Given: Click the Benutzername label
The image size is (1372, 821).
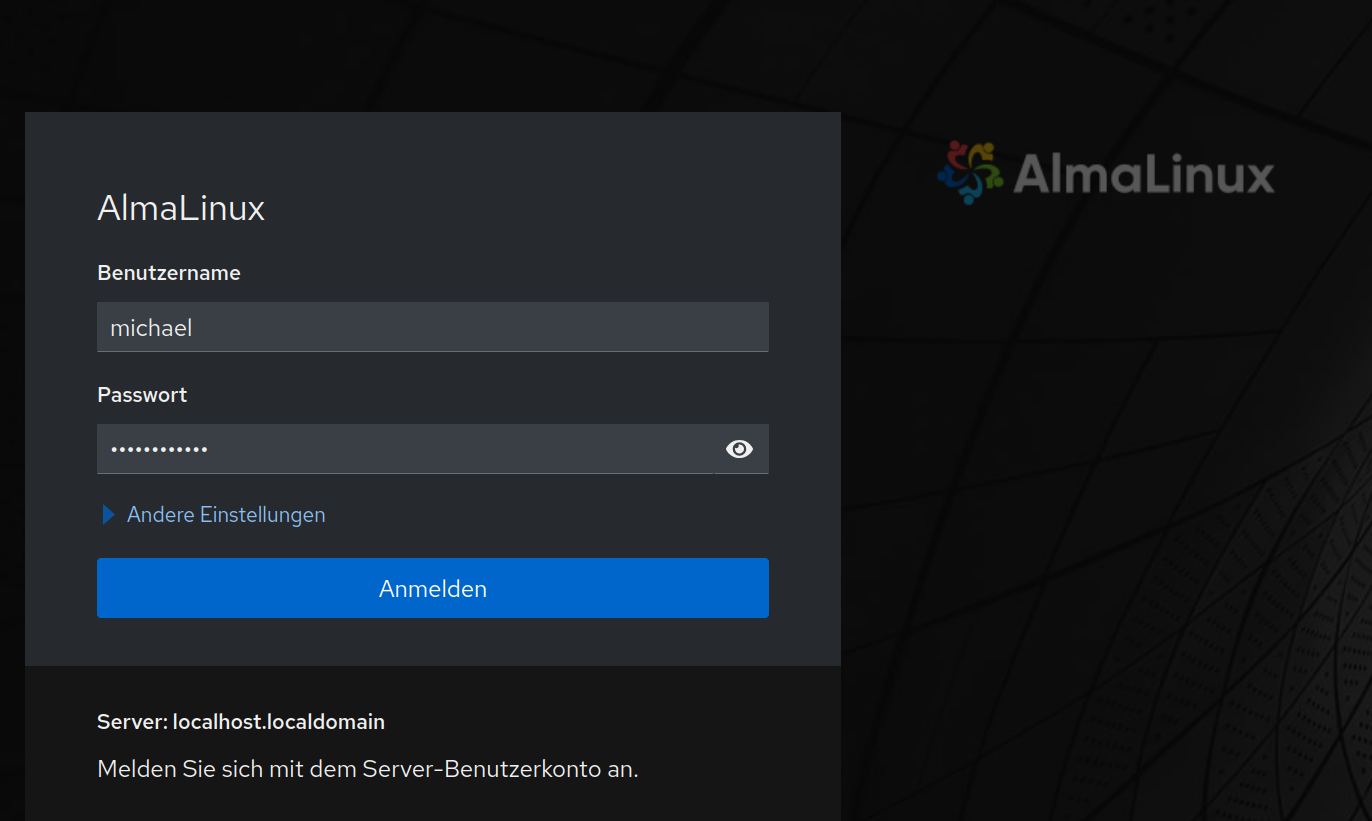Looking at the screenshot, I should (x=168, y=272).
